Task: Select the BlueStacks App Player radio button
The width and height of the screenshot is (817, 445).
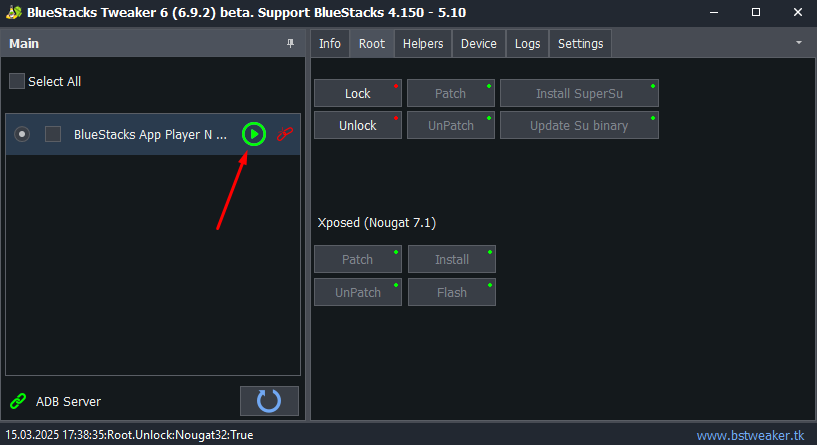Action: pyautogui.click(x=22, y=134)
